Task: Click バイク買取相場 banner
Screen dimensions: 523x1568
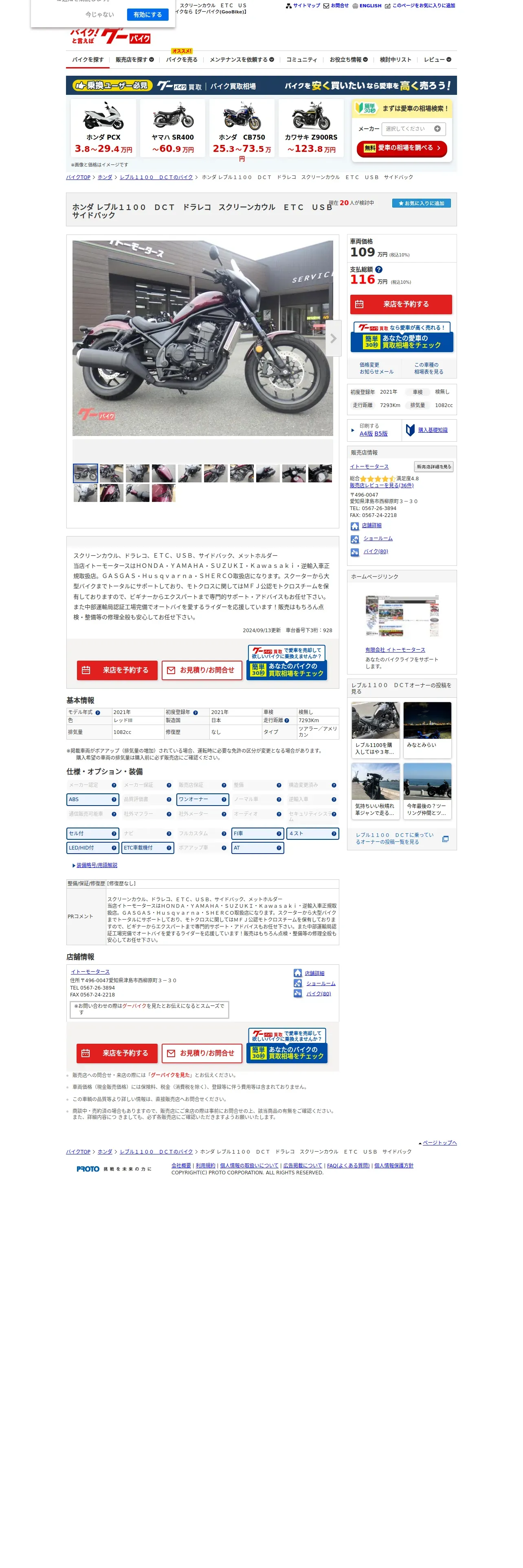Action: pyautogui.click(x=261, y=85)
